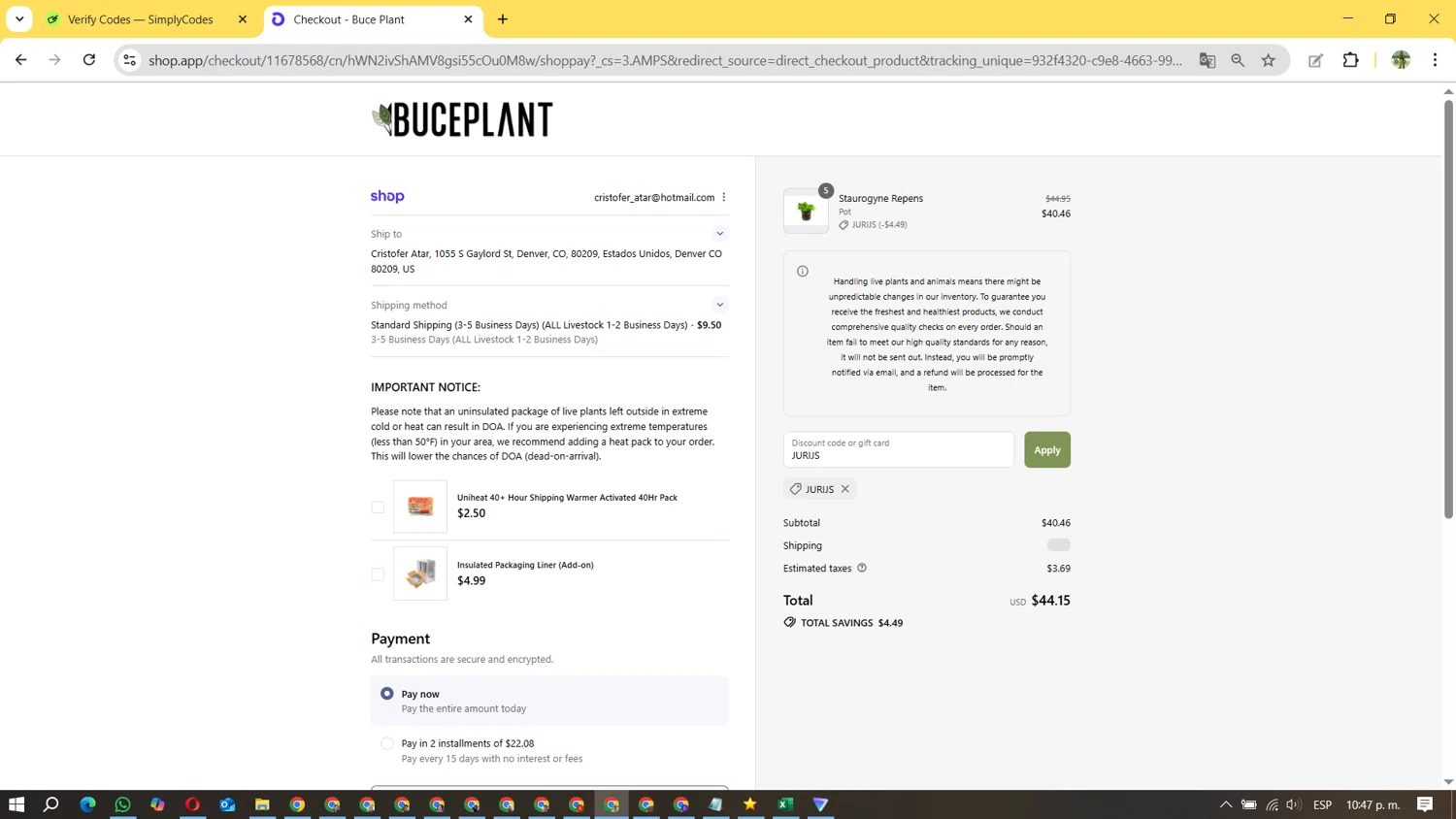Select Pay now option
The height and width of the screenshot is (819, 1456).
point(387,694)
